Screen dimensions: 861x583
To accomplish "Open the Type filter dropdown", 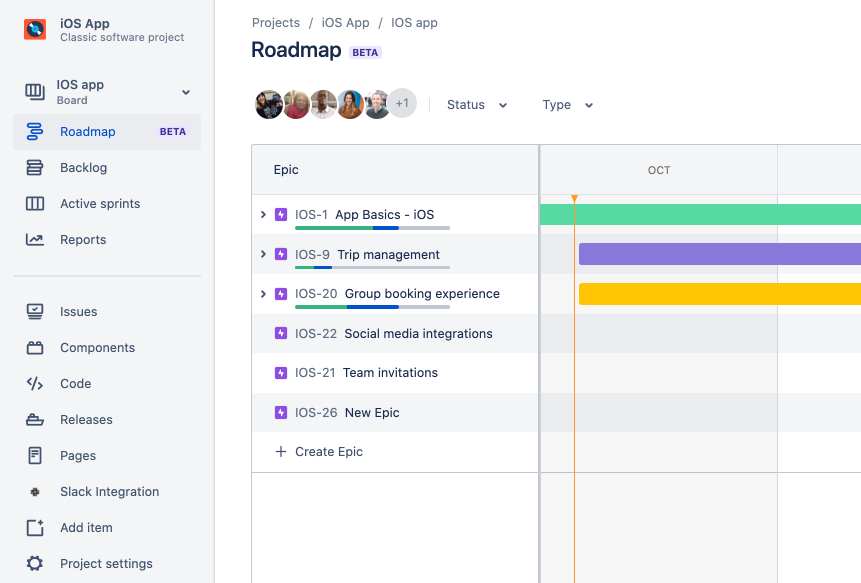I will point(567,104).
